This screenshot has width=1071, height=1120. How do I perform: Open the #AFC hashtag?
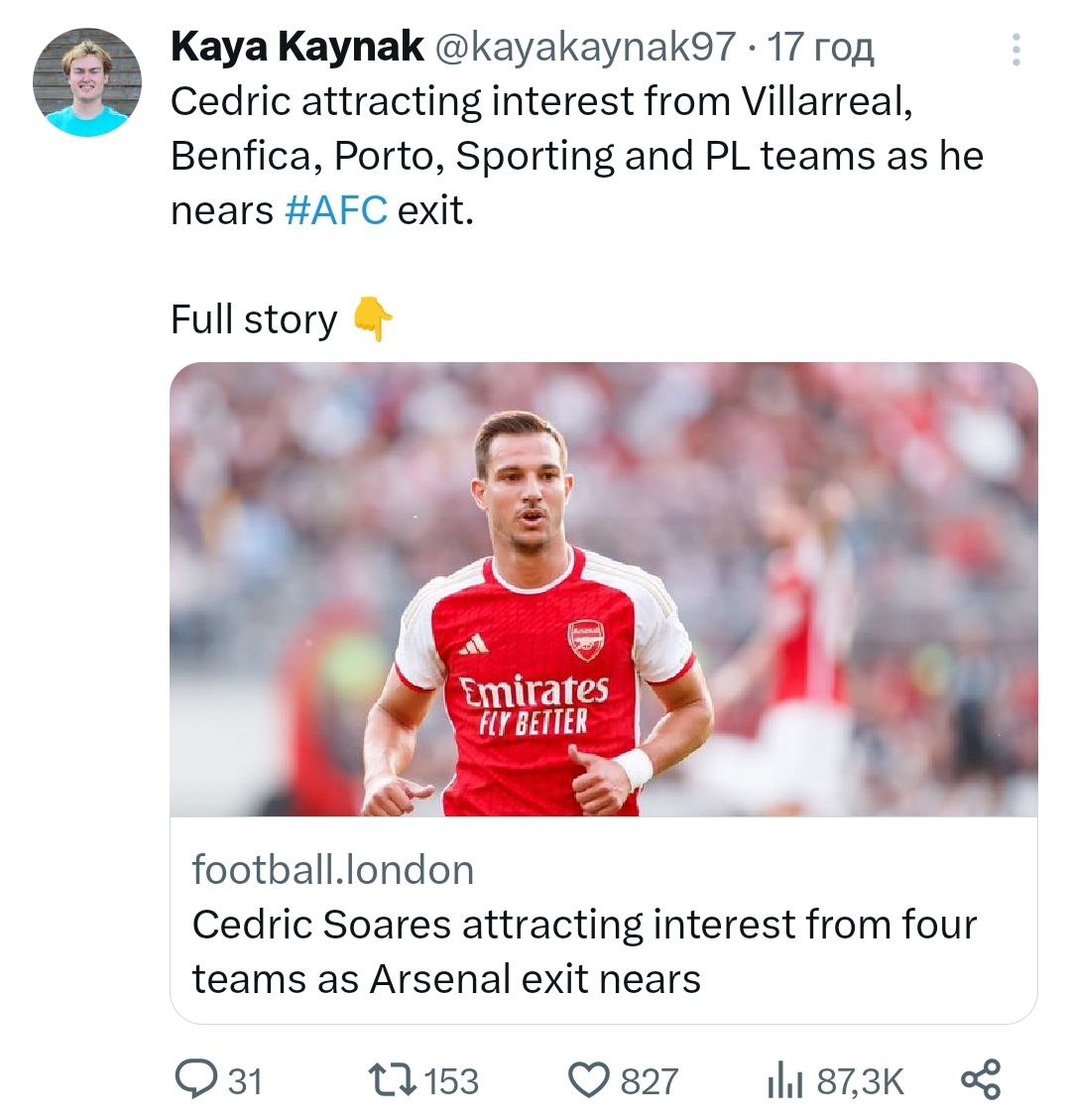(x=335, y=210)
